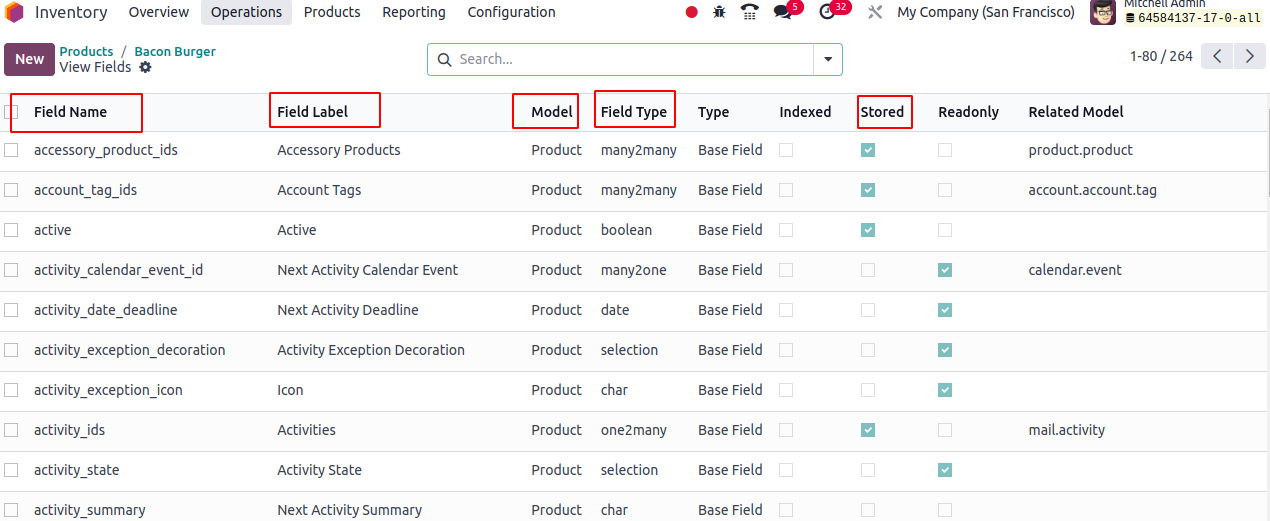The width and height of the screenshot is (1270, 521).
Task: Click the New button
Action: coord(29,59)
